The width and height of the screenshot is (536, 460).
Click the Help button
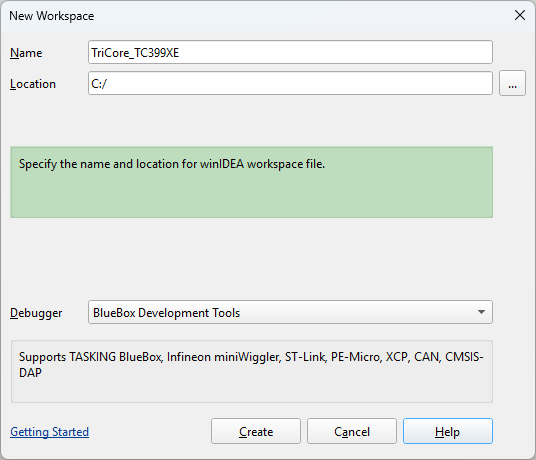pos(448,431)
